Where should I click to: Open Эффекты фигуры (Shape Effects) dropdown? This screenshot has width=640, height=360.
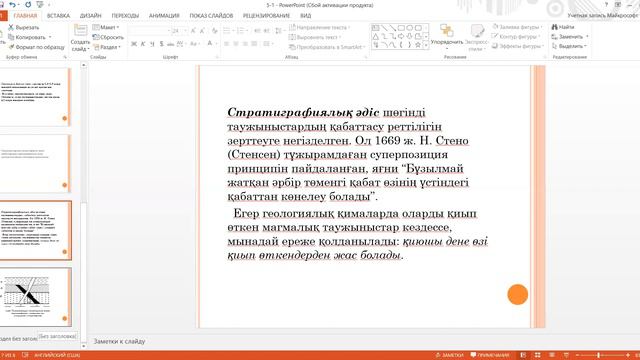(518, 46)
